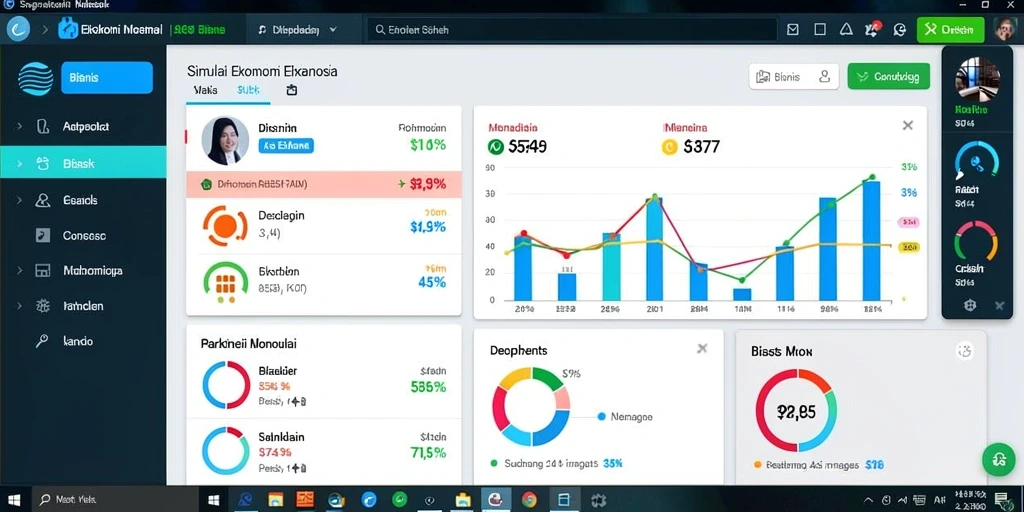Open Chrome from the Windows taskbar
This screenshot has height=512, width=1024.
[530, 500]
